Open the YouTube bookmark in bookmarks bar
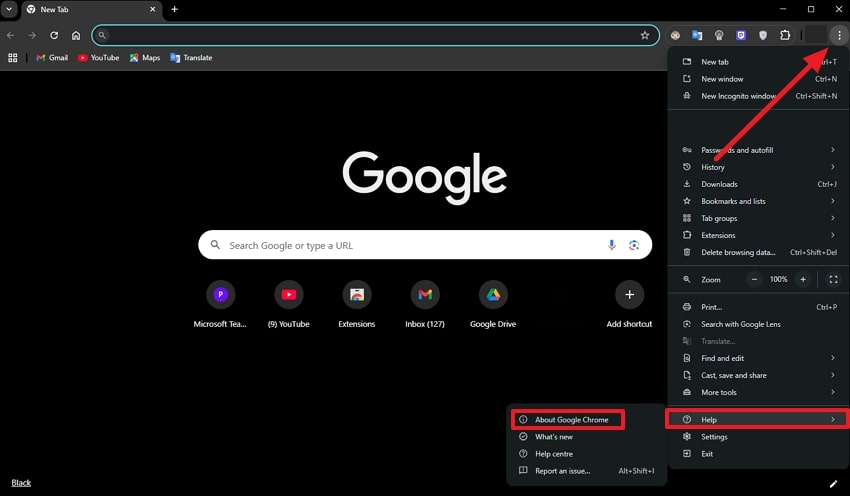Image resolution: width=850 pixels, height=496 pixels. (98, 57)
